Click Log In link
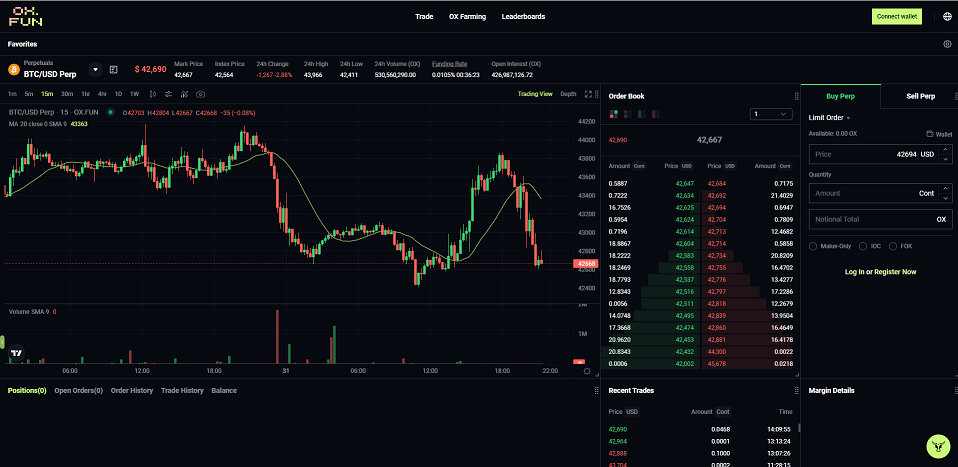Image resolution: width=958 pixels, height=467 pixels. (x=855, y=272)
